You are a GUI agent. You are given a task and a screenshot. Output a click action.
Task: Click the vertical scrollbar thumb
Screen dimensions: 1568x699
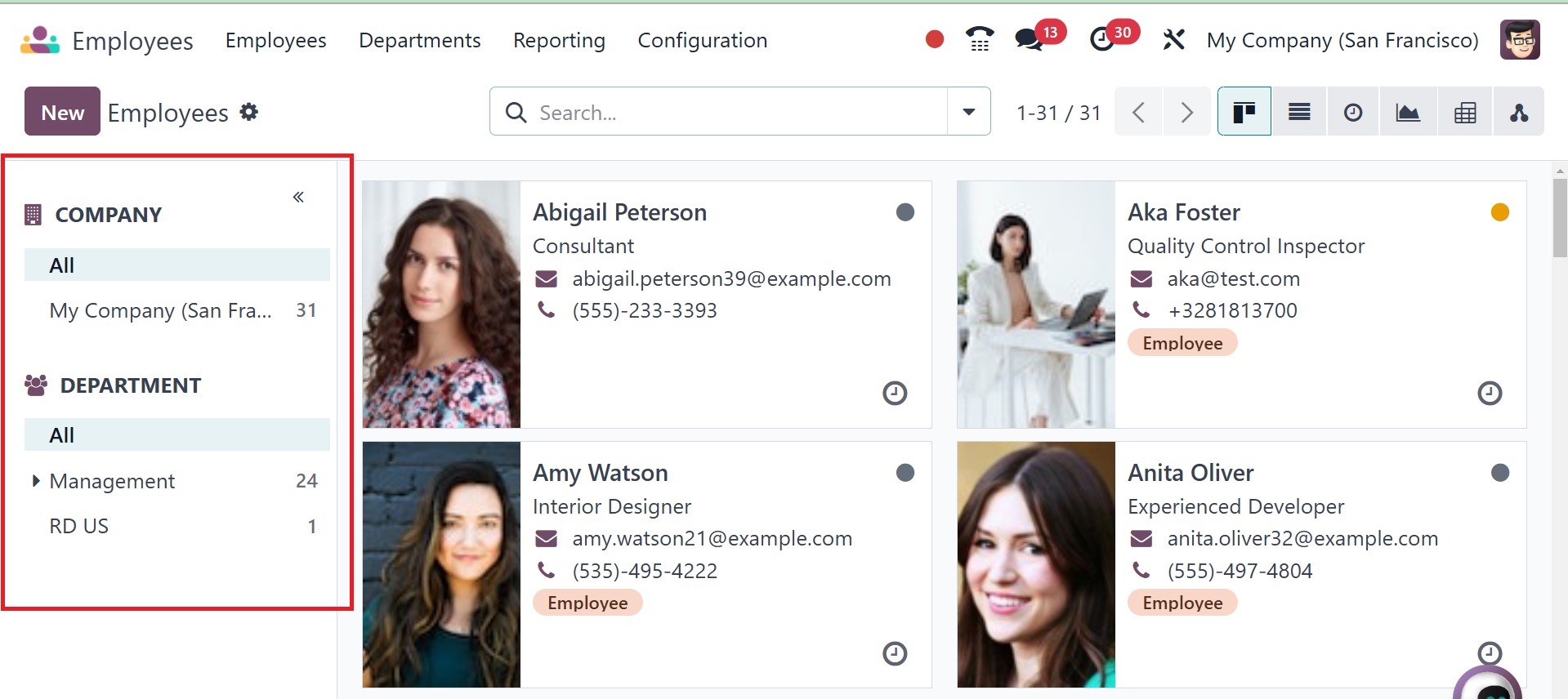tap(1560, 218)
